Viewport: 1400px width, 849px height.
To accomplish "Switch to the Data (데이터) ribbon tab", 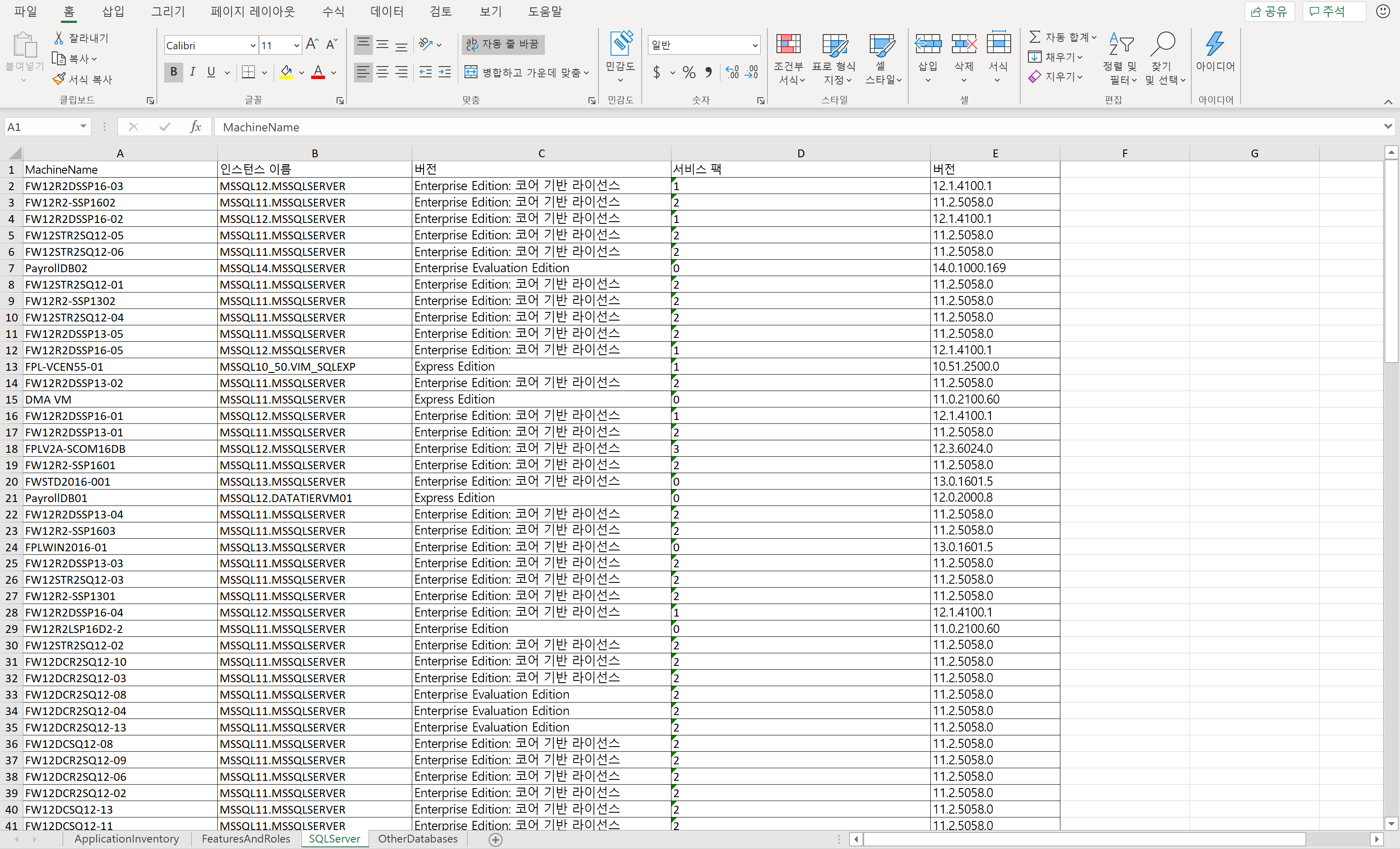I will point(387,11).
